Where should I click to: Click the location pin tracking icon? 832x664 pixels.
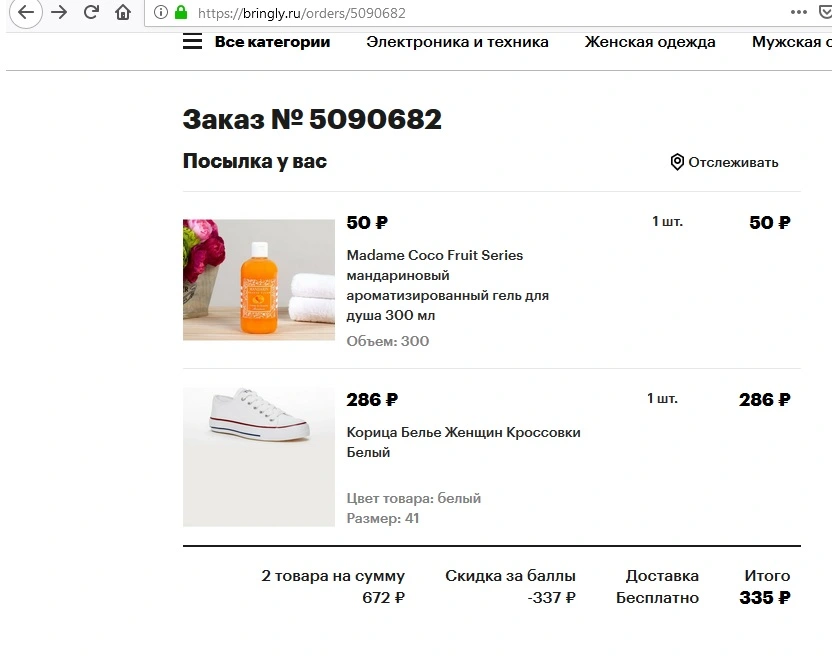coord(677,162)
